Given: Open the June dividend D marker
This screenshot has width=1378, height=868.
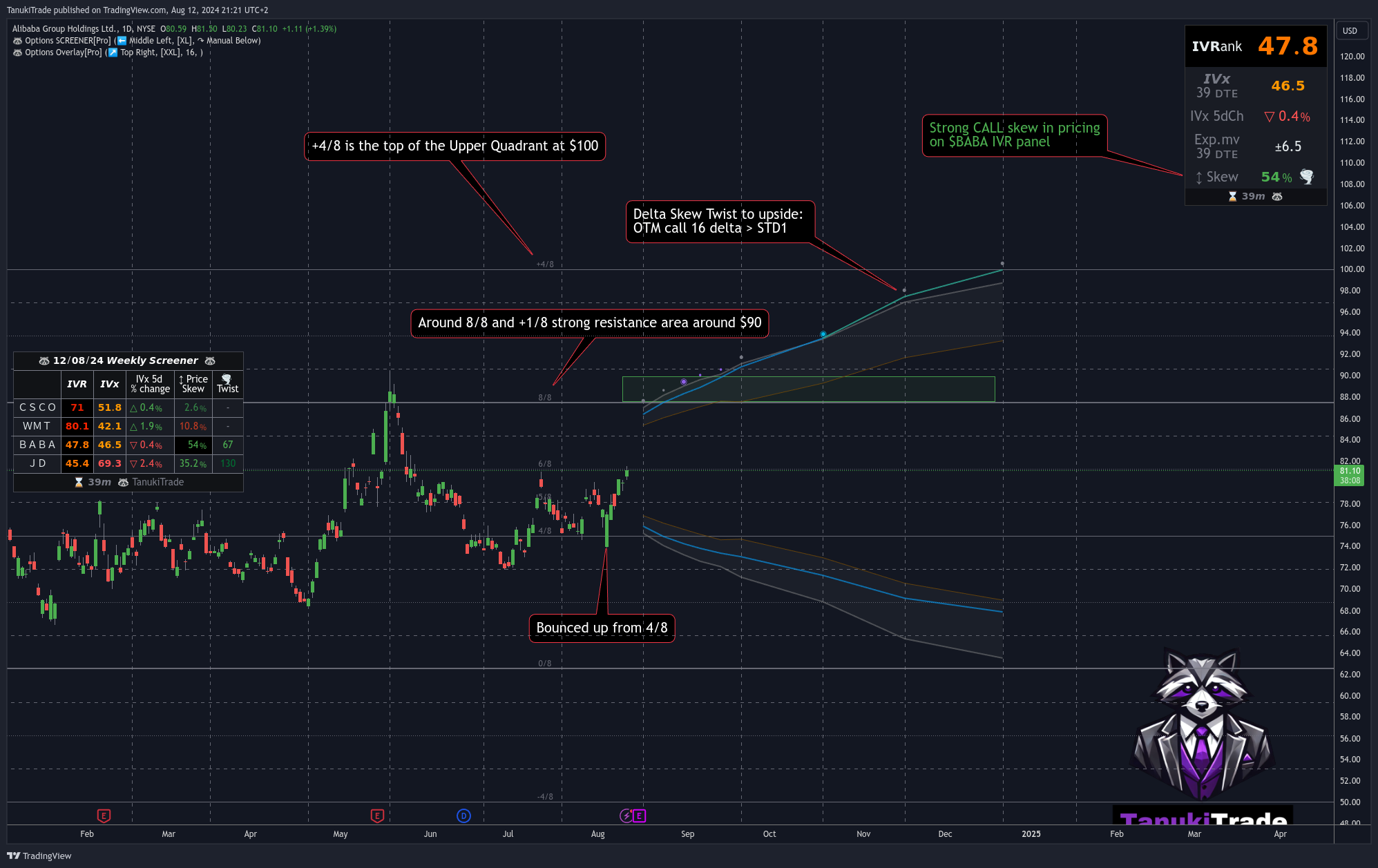Looking at the screenshot, I should click(463, 816).
